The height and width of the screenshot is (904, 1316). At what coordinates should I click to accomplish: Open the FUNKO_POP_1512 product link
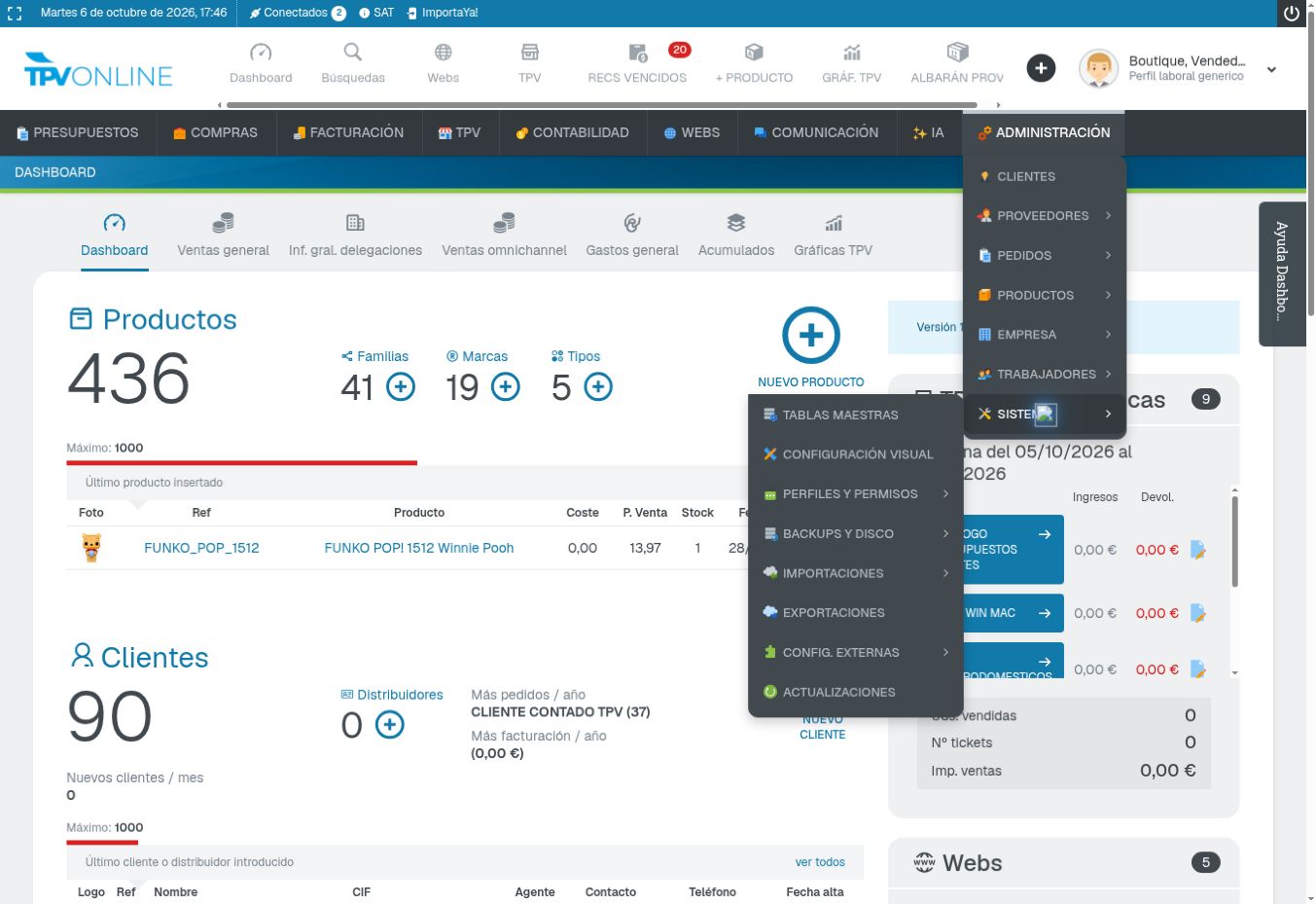point(201,548)
